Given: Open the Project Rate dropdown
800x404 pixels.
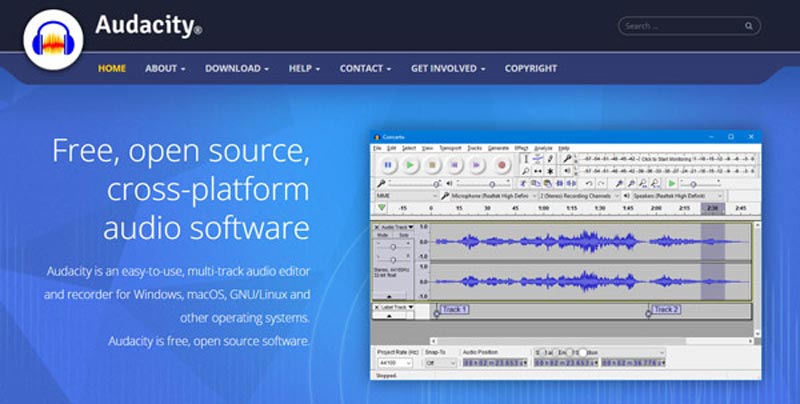Looking at the screenshot, I should click(x=395, y=363).
